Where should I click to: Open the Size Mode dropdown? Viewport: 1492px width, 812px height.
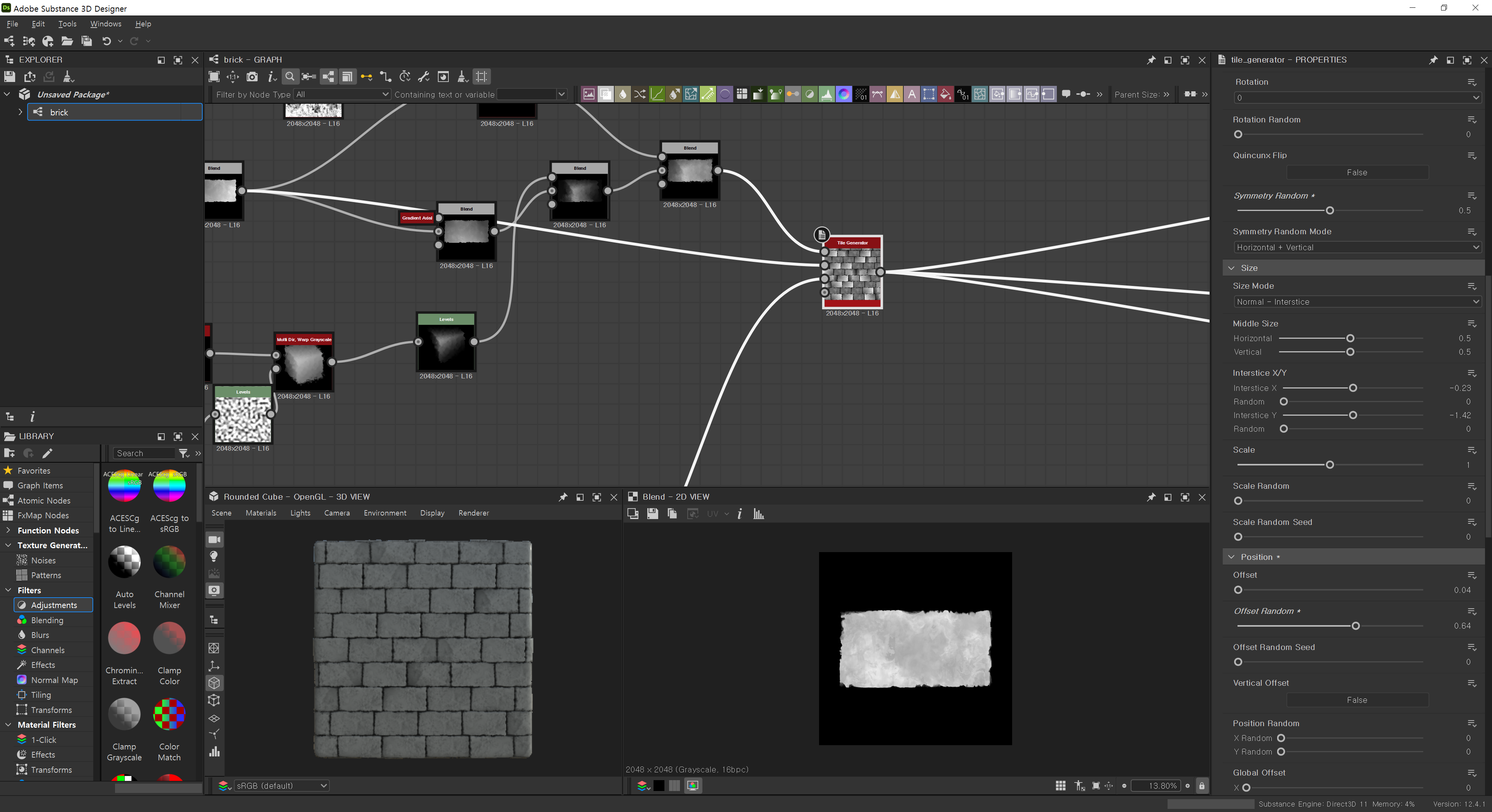(x=1356, y=302)
